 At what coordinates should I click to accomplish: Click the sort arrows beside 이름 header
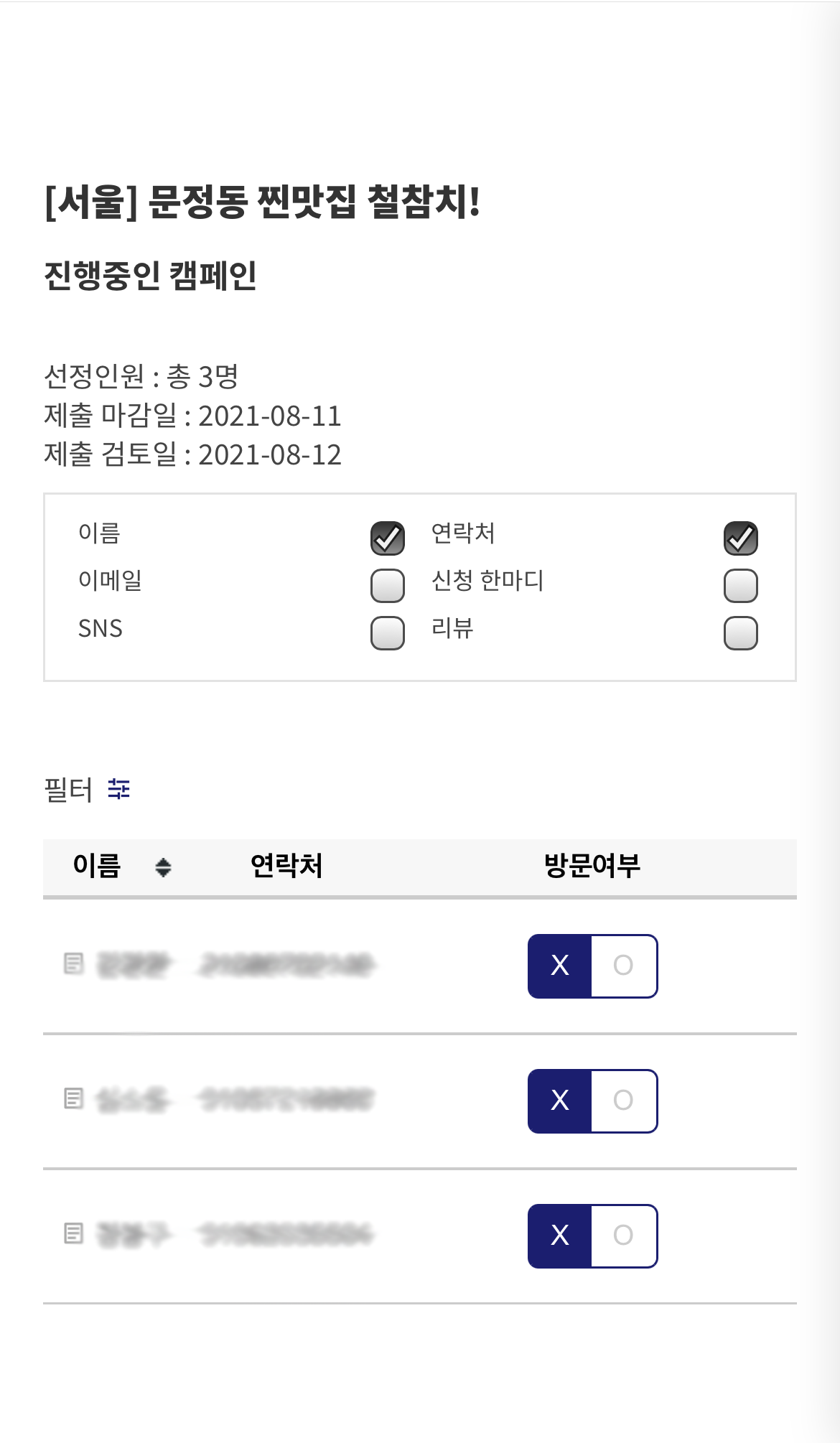(x=163, y=867)
